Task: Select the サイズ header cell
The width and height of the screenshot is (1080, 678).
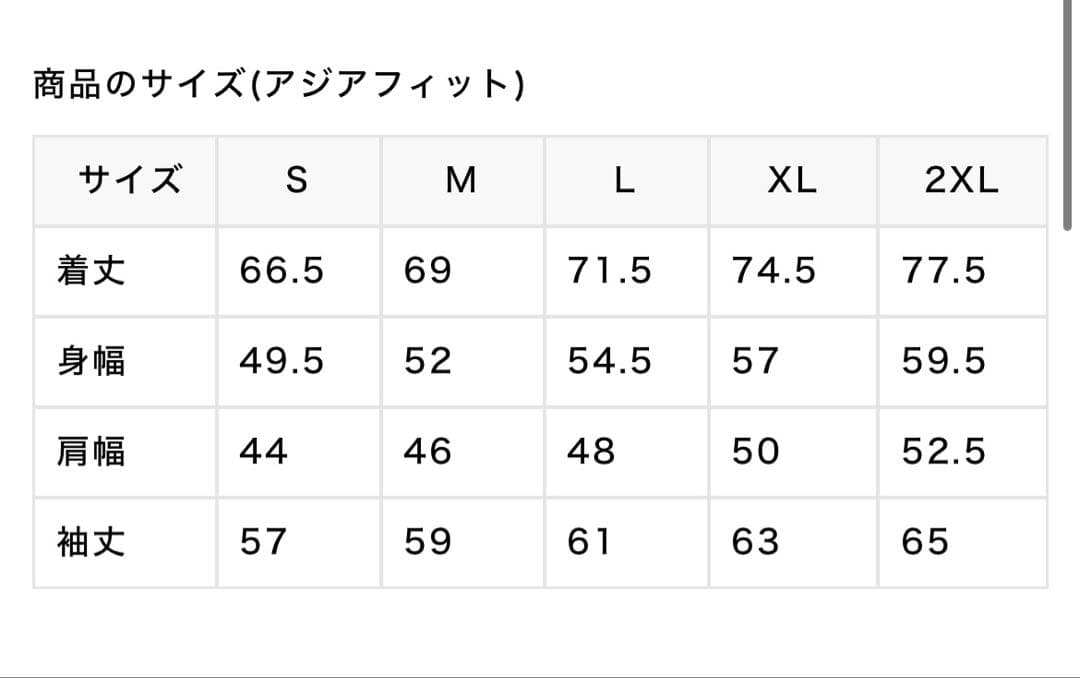Action: [130, 181]
